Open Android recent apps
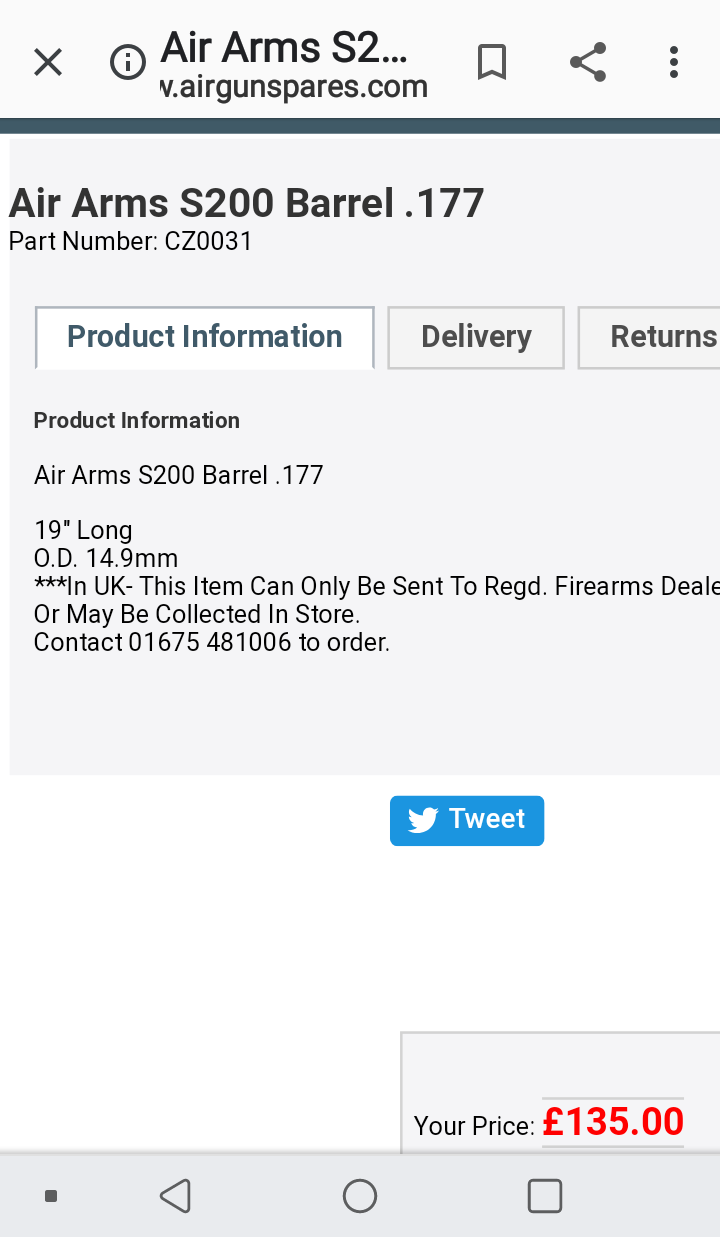 point(545,1195)
